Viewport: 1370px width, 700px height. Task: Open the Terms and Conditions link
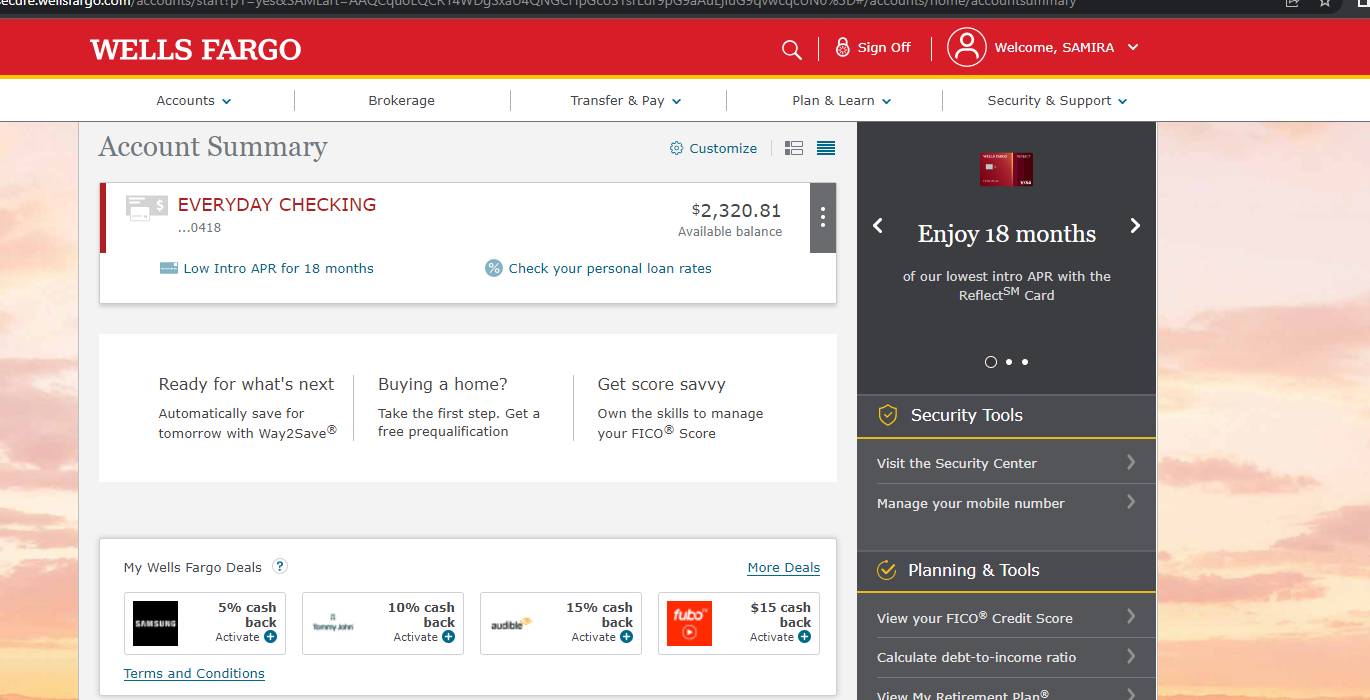pyautogui.click(x=194, y=673)
